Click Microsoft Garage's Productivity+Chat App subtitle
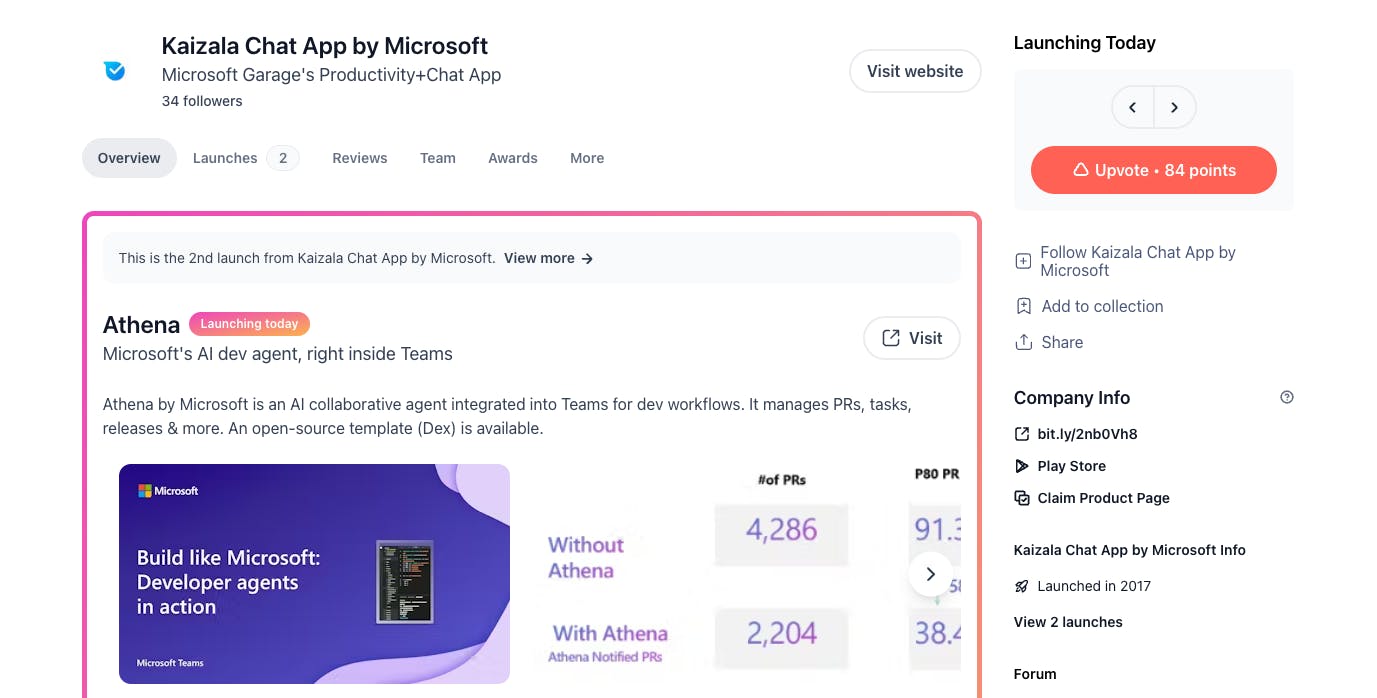Image resolution: width=1377 pixels, height=698 pixels. pyautogui.click(x=332, y=75)
